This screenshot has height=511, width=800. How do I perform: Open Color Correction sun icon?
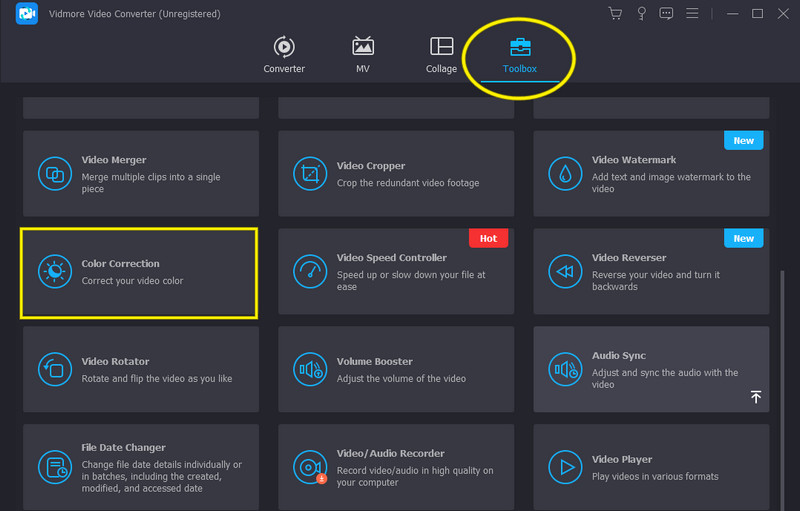click(x=53, y=272)
